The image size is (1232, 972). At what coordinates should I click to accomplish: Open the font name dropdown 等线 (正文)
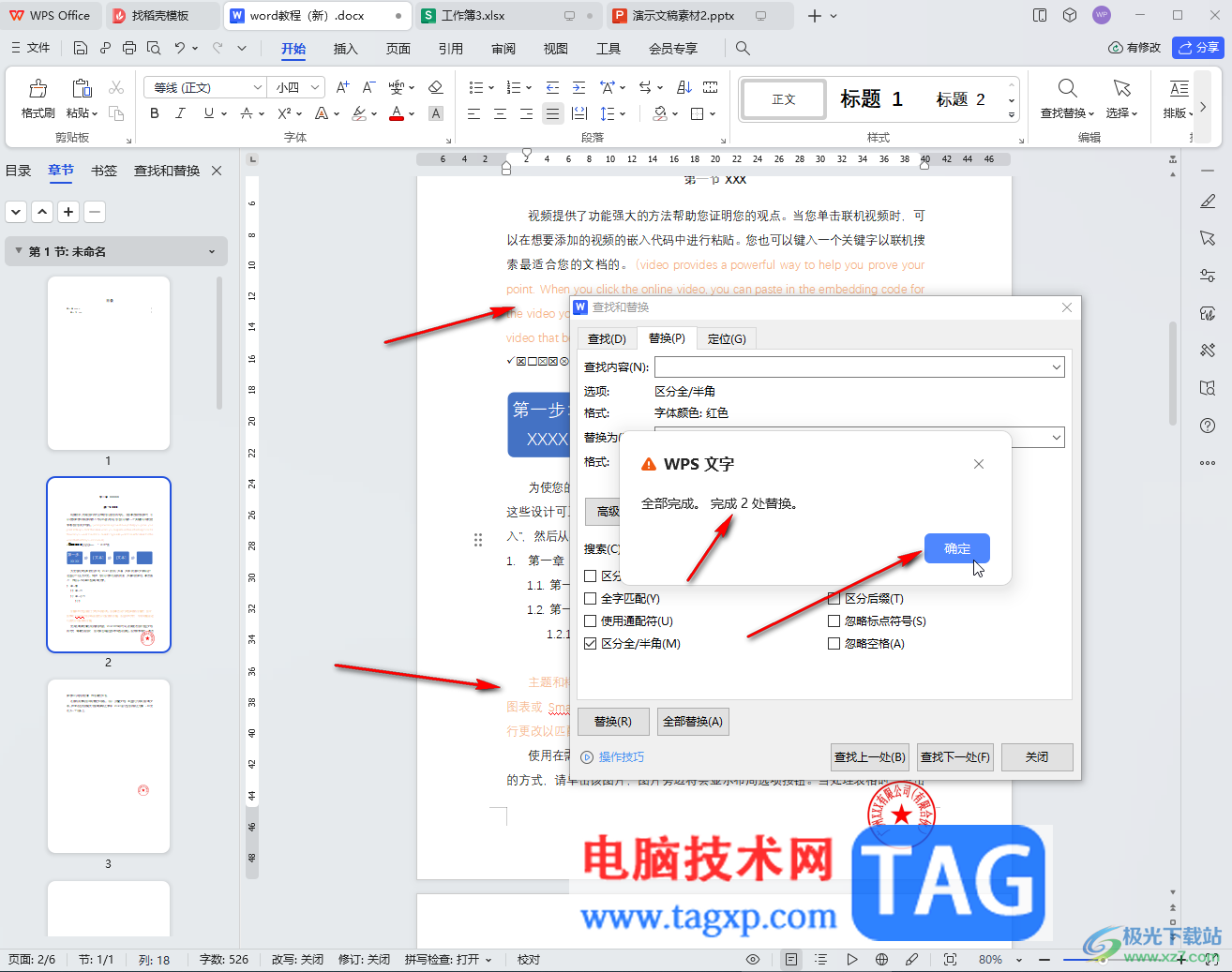(x=258, y=87)
